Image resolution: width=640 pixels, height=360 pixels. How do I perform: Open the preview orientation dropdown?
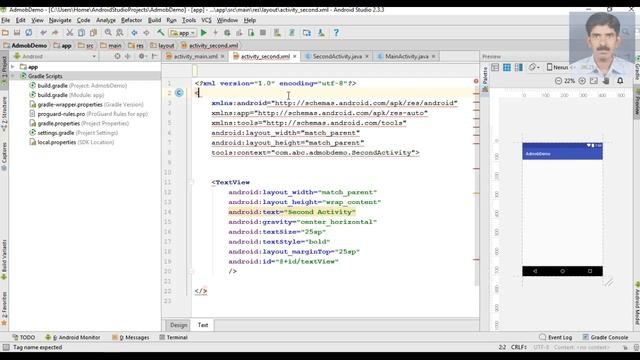[533, 67]
